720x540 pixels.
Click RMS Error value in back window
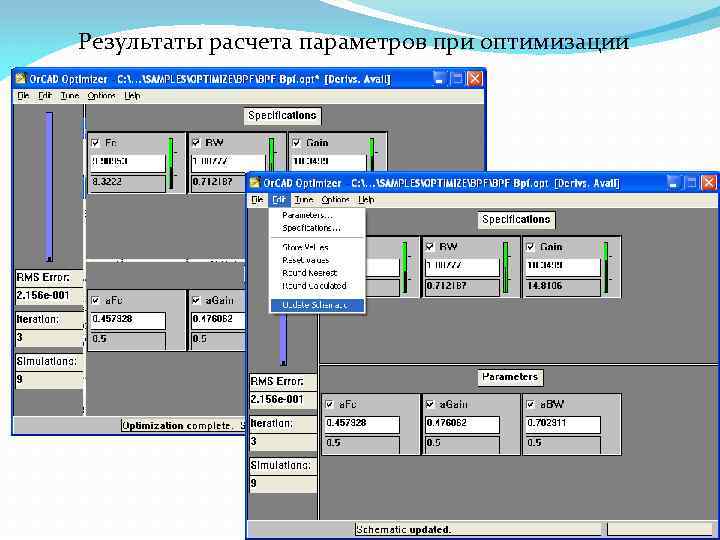49,296
